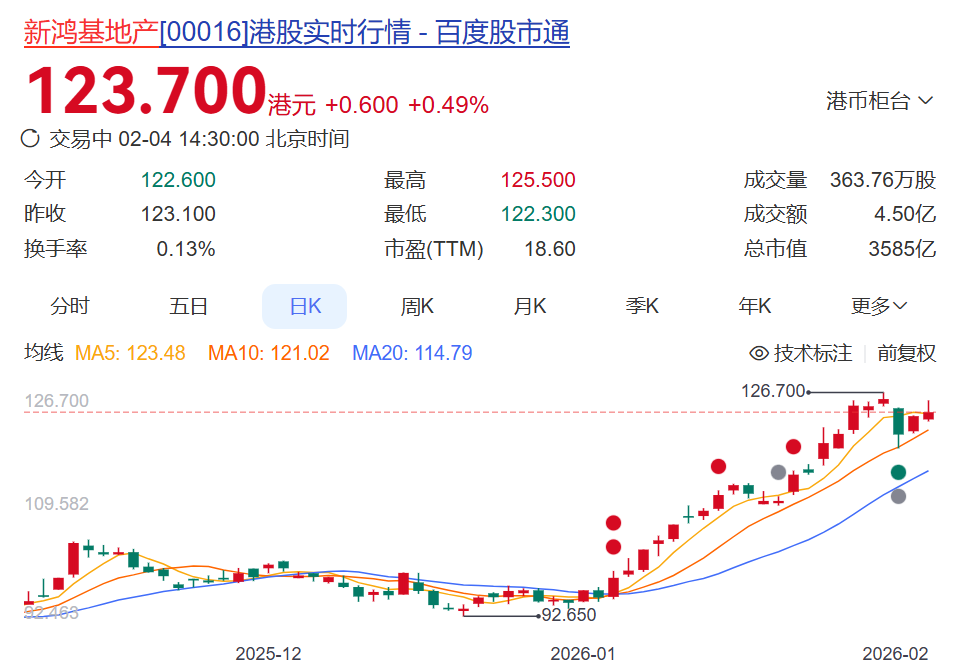Click the 前复权 adjustment option
This screenshot has width=963, height=672.
point(906,353)
